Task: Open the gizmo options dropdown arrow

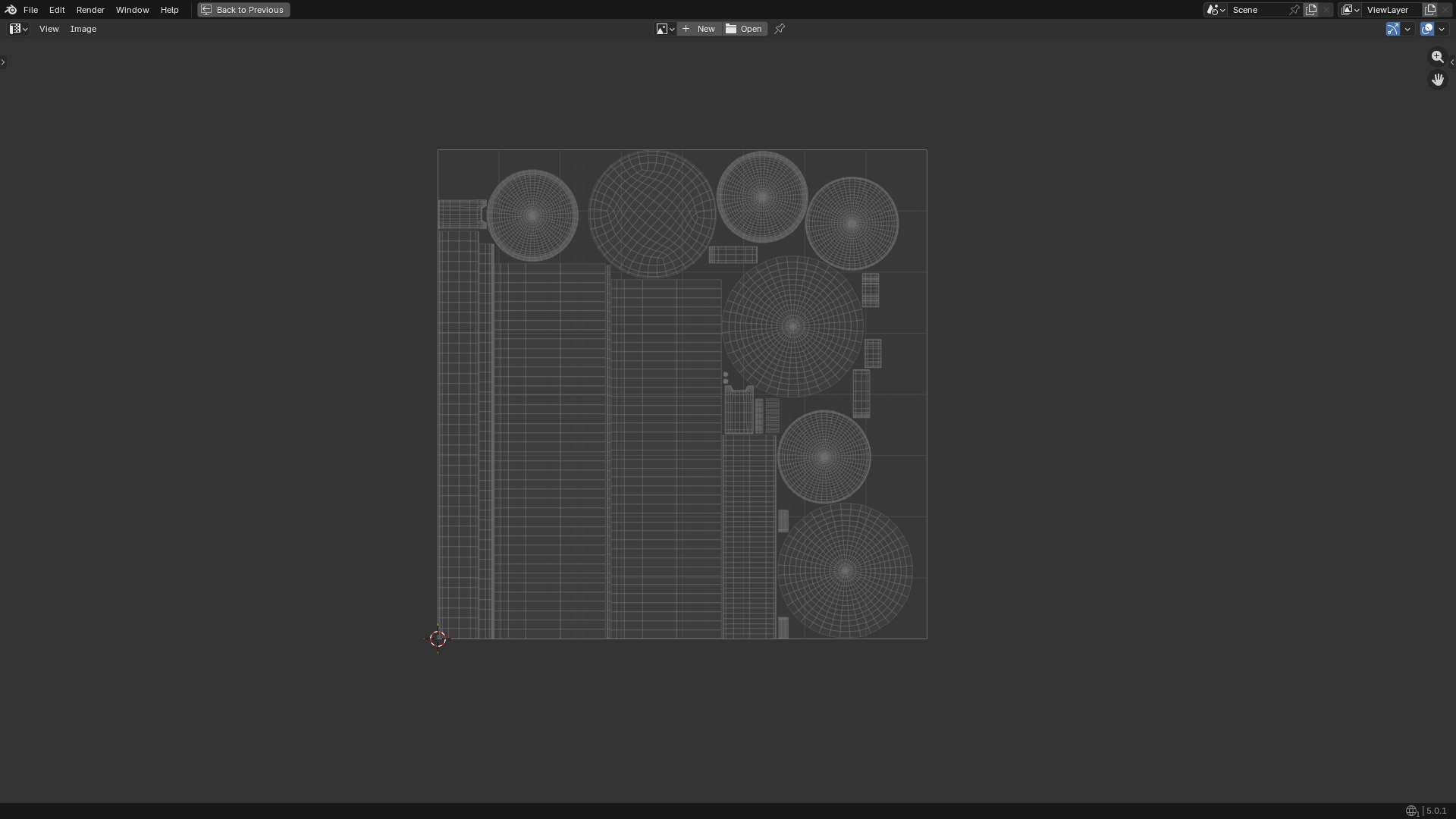Action: click(x=1407, y=29)
